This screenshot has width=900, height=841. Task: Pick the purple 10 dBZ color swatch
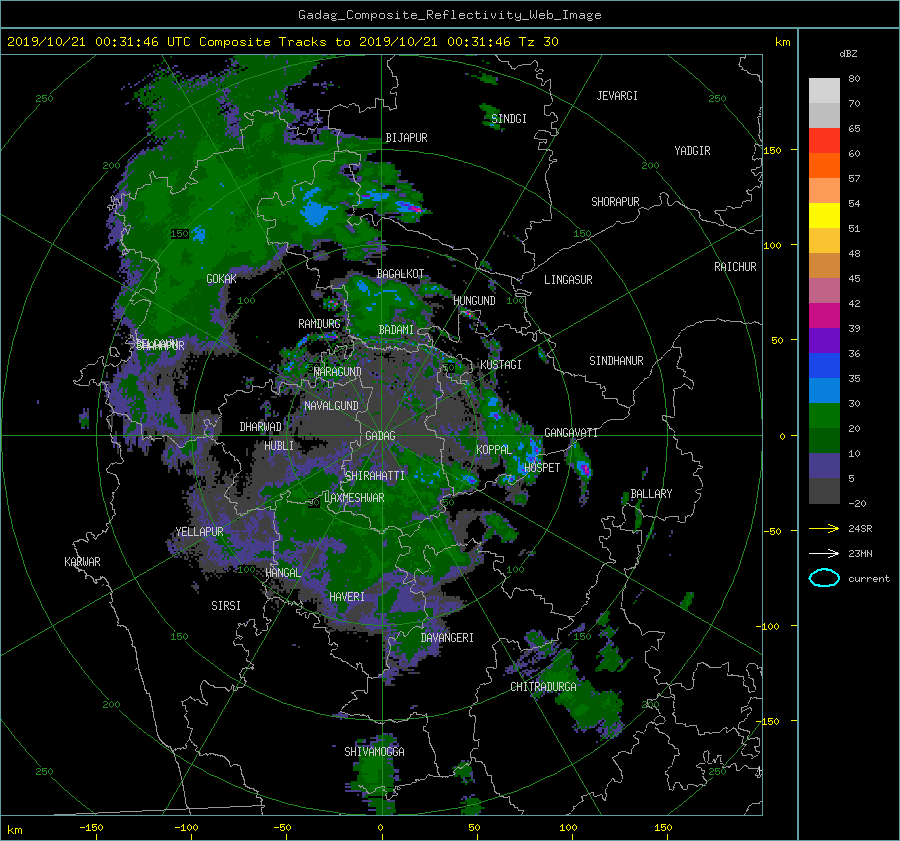(x=824, y=466)
